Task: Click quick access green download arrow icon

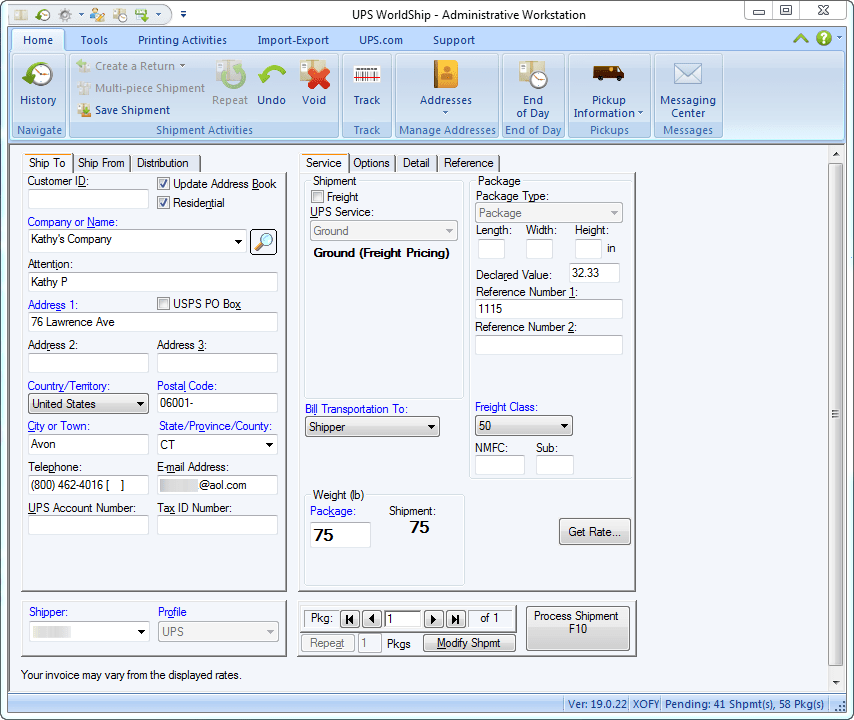Action: 142,15
